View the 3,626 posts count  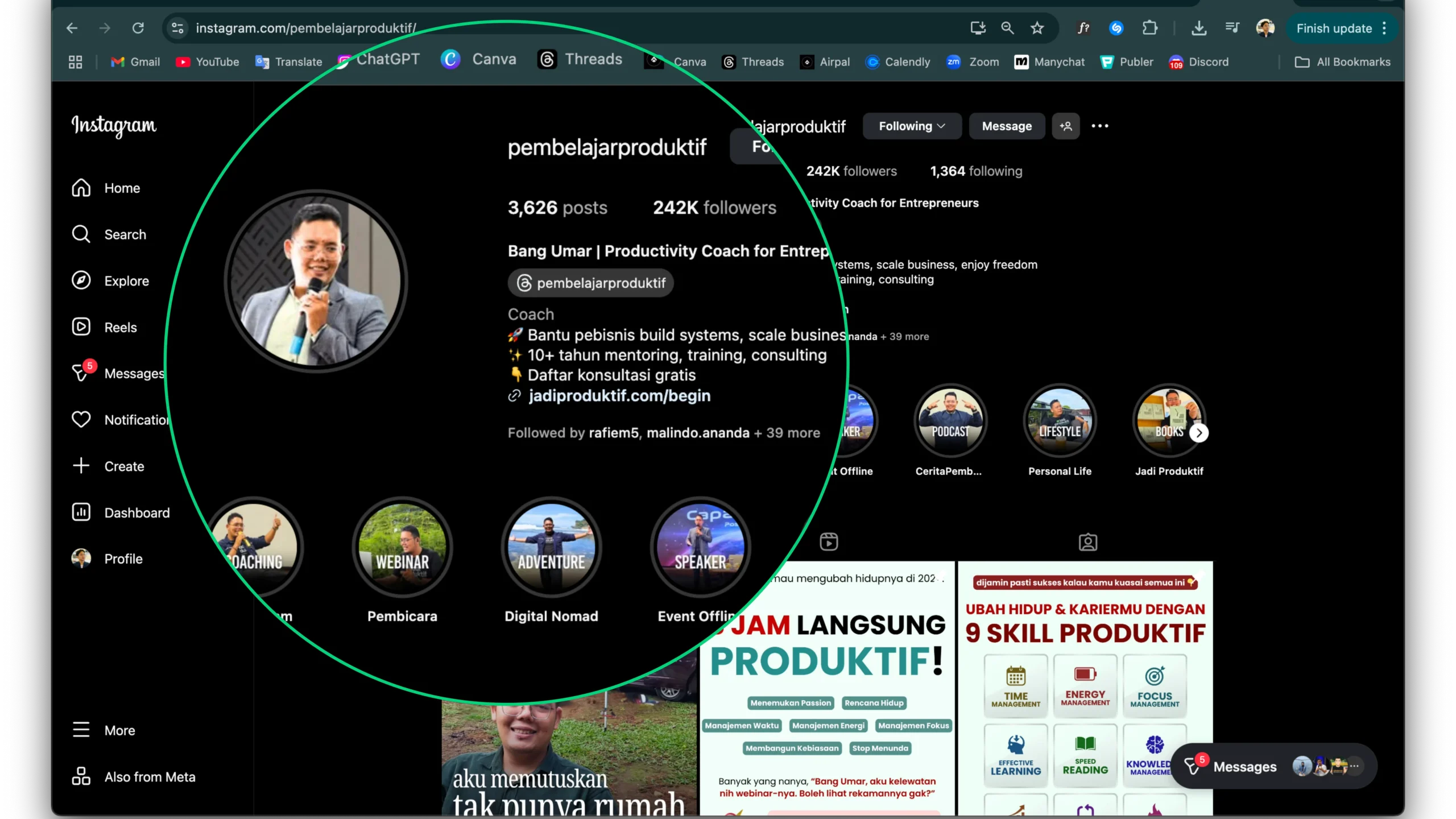tap(557, 208)
